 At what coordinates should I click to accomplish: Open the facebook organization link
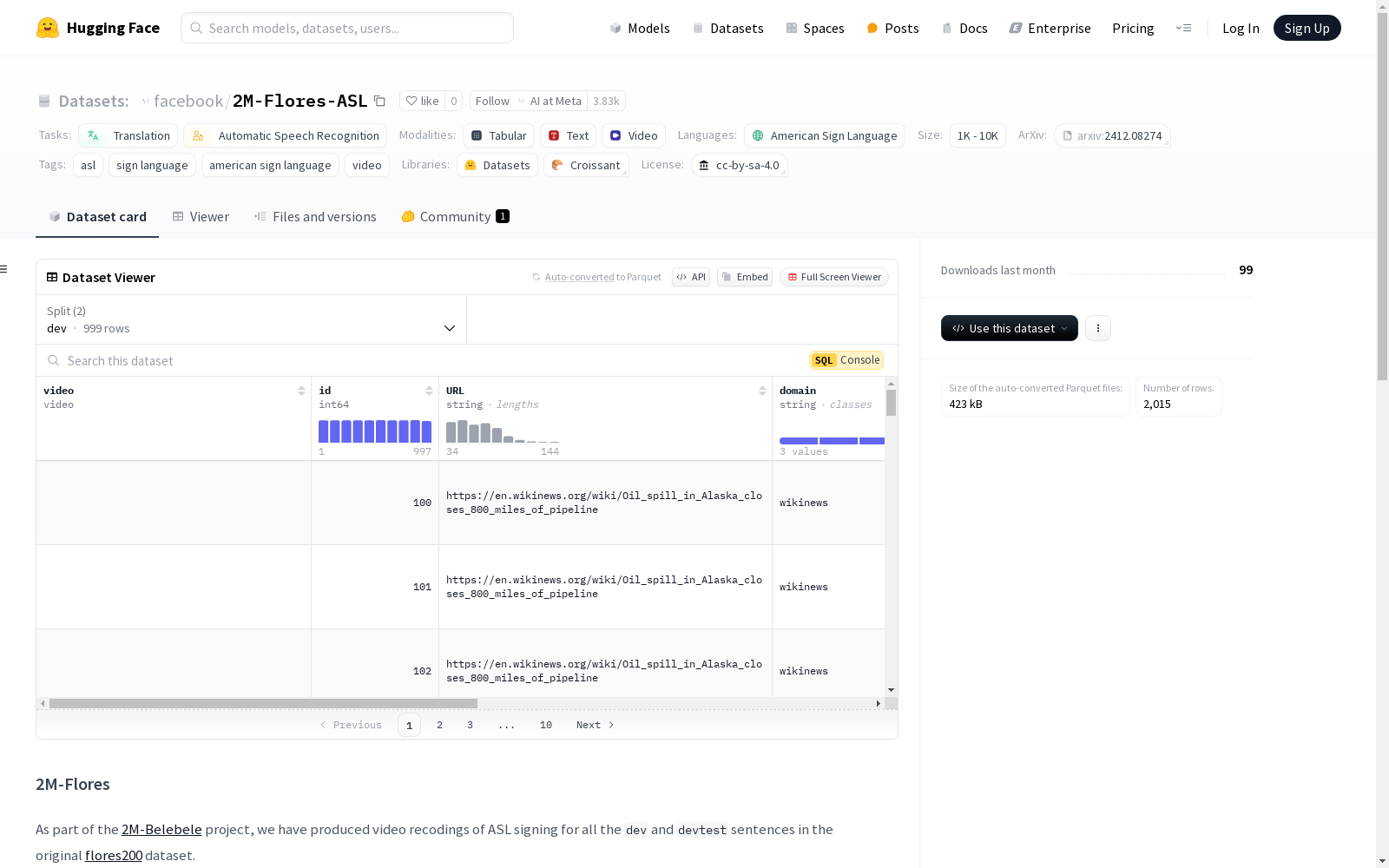click(188, 101)
